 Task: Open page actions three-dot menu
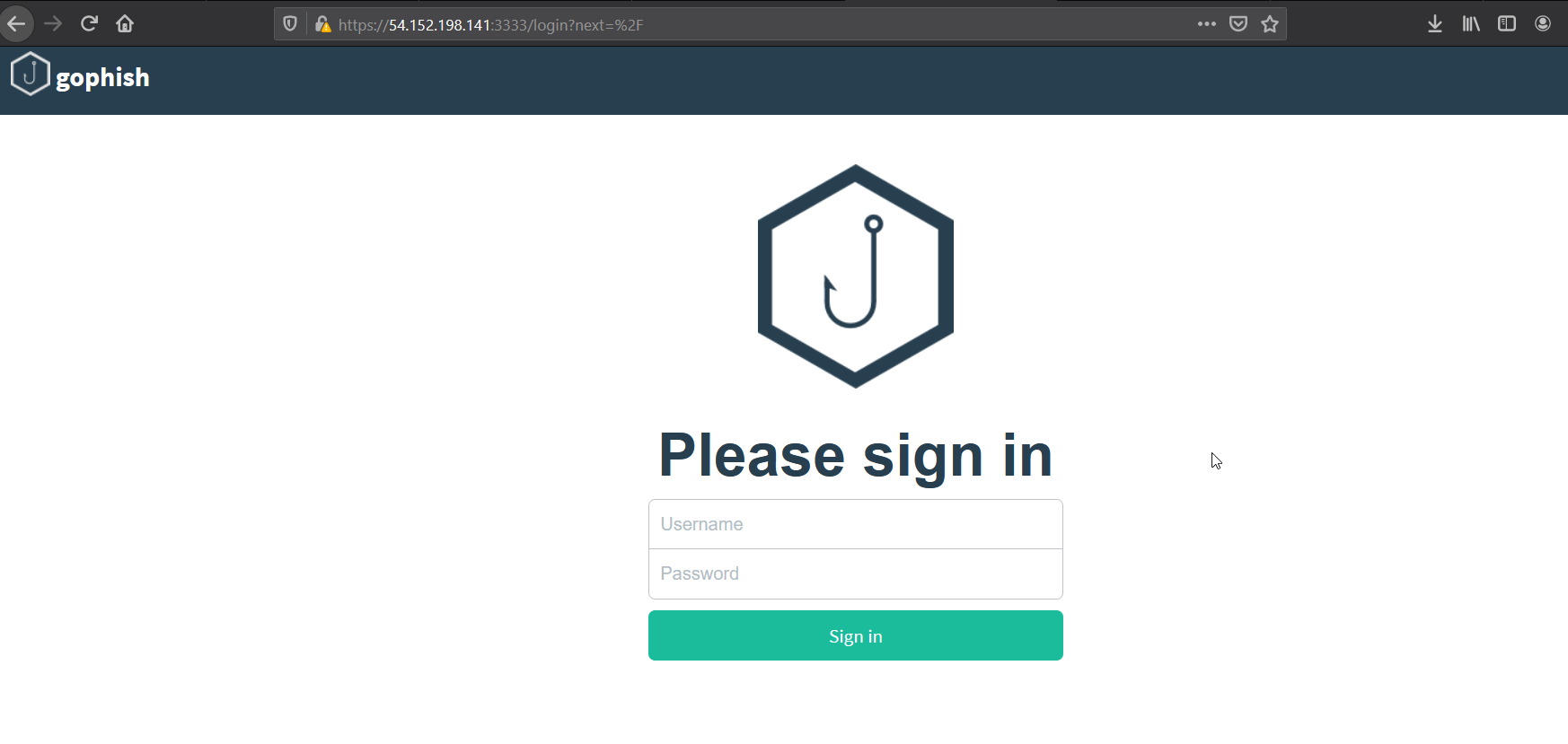1207,24
